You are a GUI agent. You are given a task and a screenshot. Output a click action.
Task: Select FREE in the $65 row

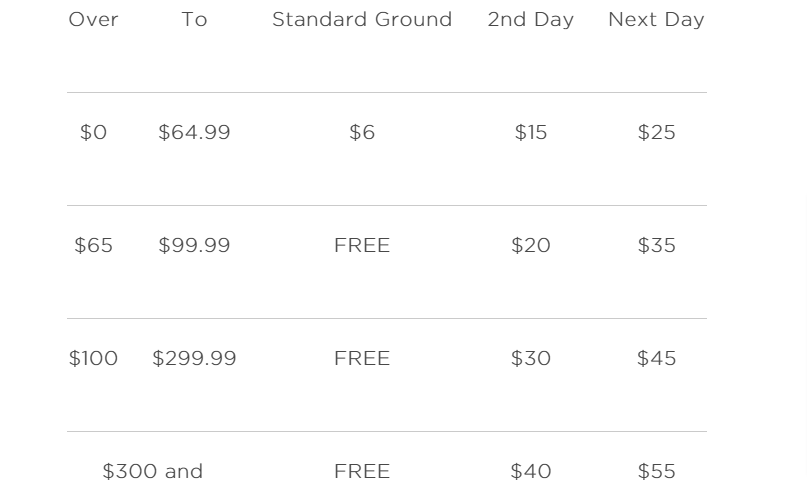pos(362,245)
